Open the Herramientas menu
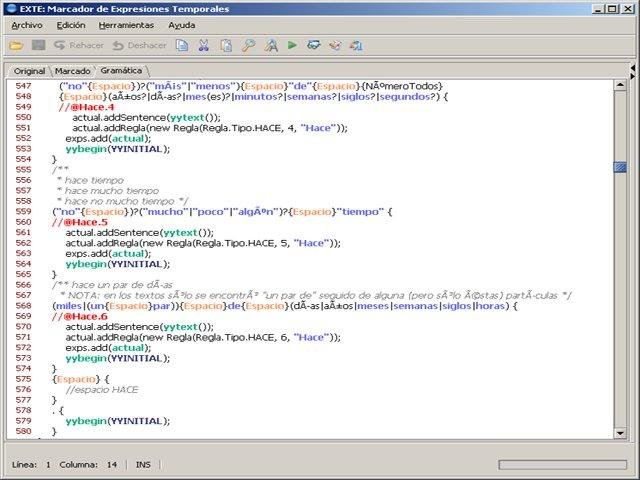 tap(127, 24)
